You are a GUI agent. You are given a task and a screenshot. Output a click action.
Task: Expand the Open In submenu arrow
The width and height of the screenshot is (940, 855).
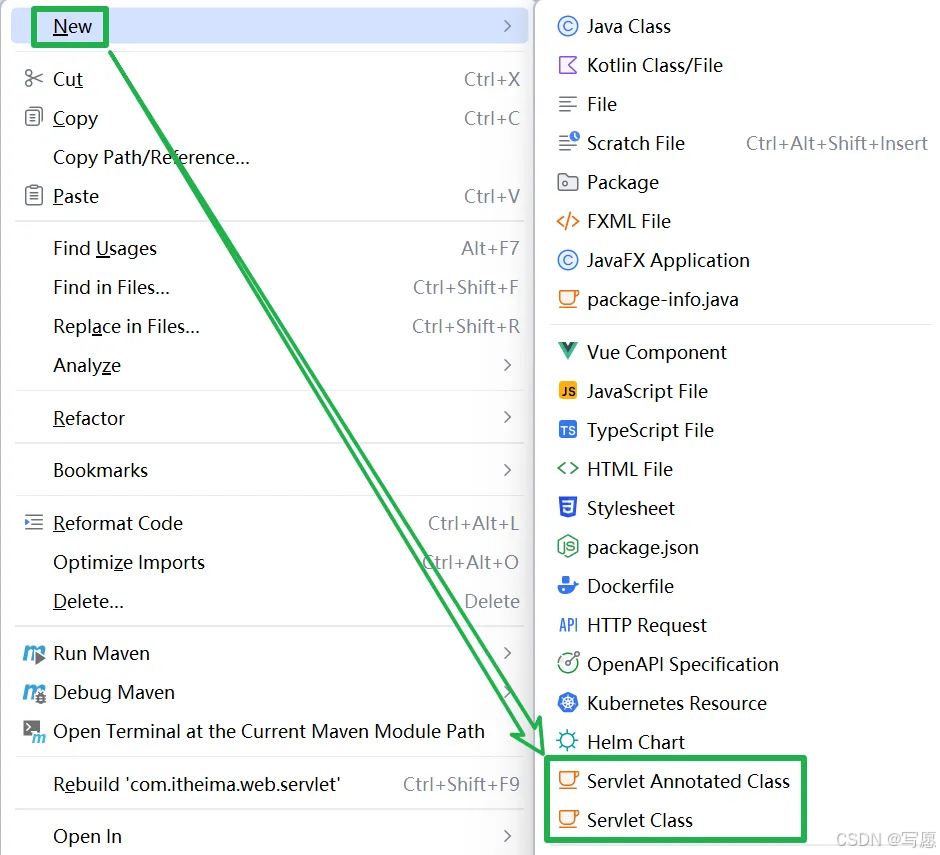click(x=507, y=836)
